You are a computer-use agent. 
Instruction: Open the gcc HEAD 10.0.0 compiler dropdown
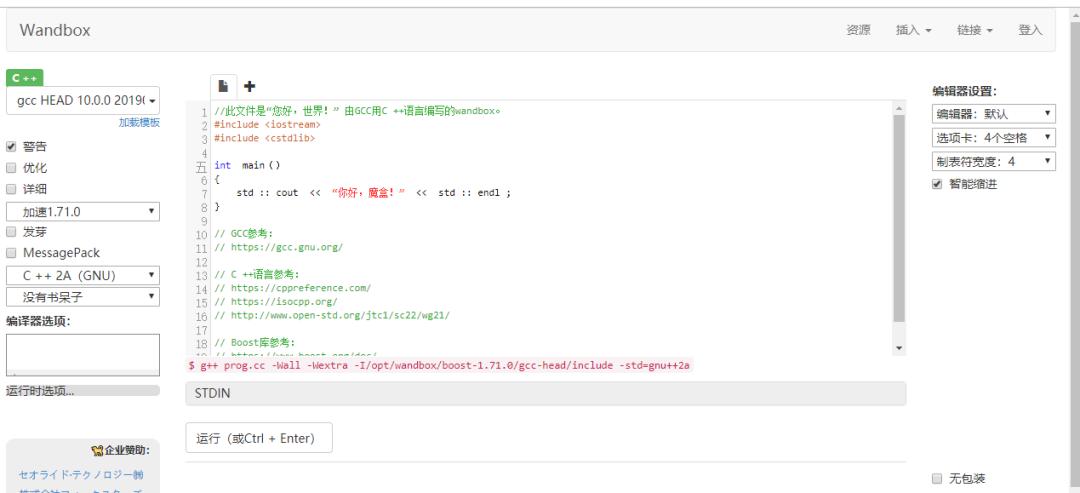[x=83, y=101]
